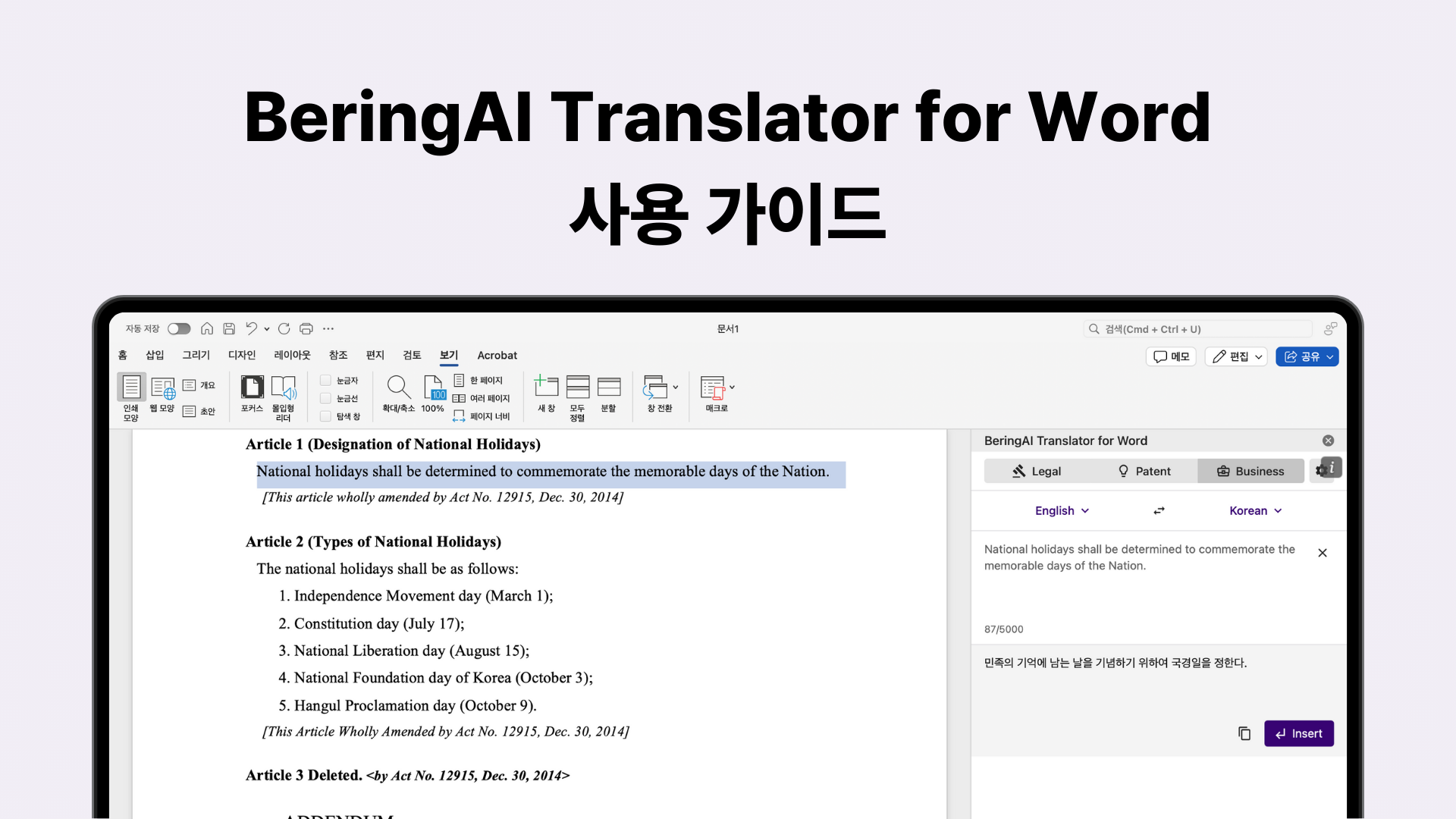Open the 편지 ribbon tab
Screen dimensions: 1456x819
pyautogui.click(x=375, y=355)
